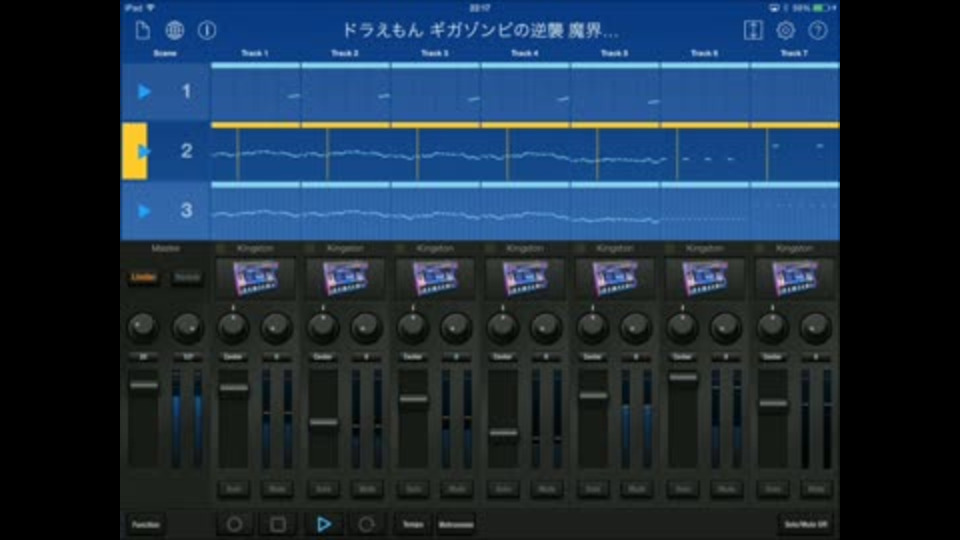
Task: Tap the square stop button in transport
Action: point(278,524)
